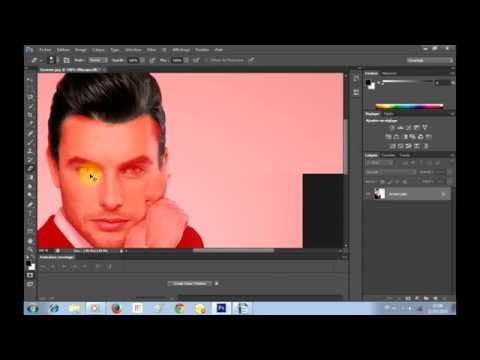Enable the Erase to History checkbox
Image resolution: width=480 pixels, height=360 pixels.
point(207,60)
